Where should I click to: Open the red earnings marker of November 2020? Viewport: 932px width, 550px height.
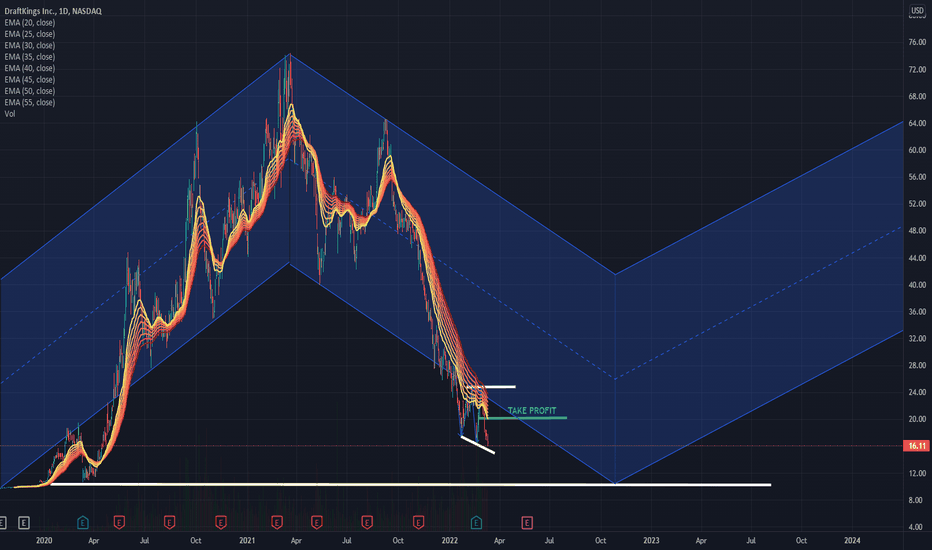(x=221, y=523)
